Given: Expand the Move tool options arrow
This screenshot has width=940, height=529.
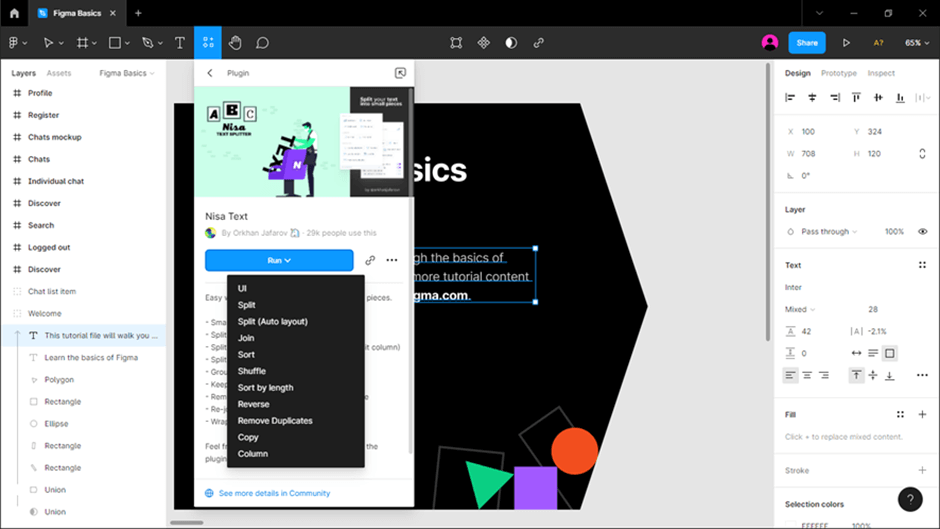Looking at the screenshot, I should click(61, 43).
